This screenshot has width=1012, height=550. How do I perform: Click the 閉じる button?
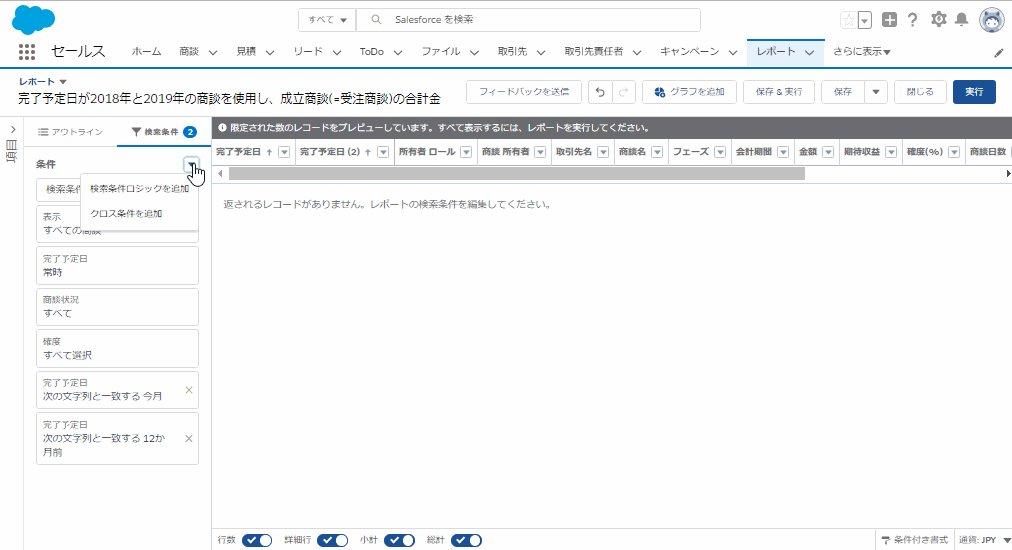[x=920, y=92]
